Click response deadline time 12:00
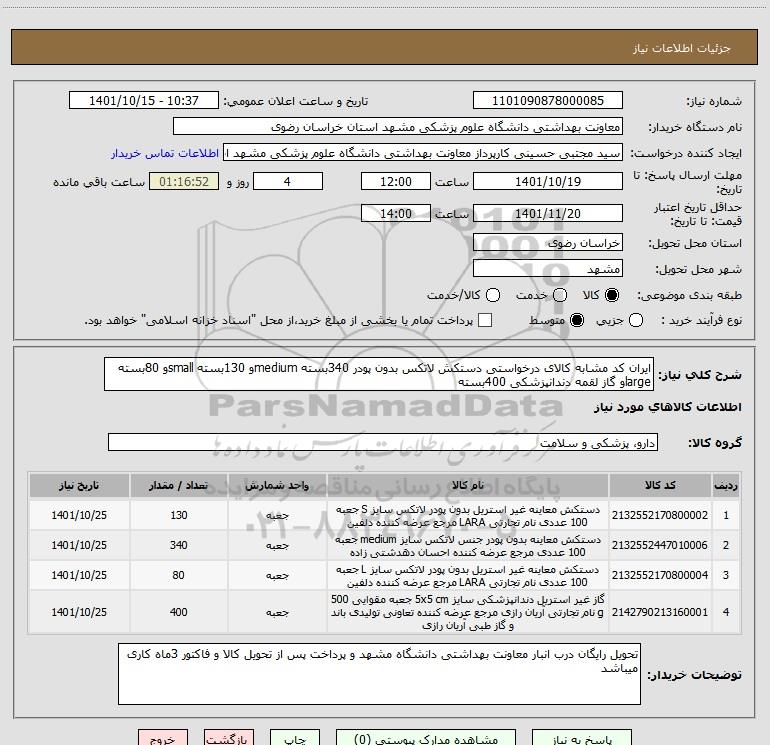The image size is (770, 745). point(396,181)
